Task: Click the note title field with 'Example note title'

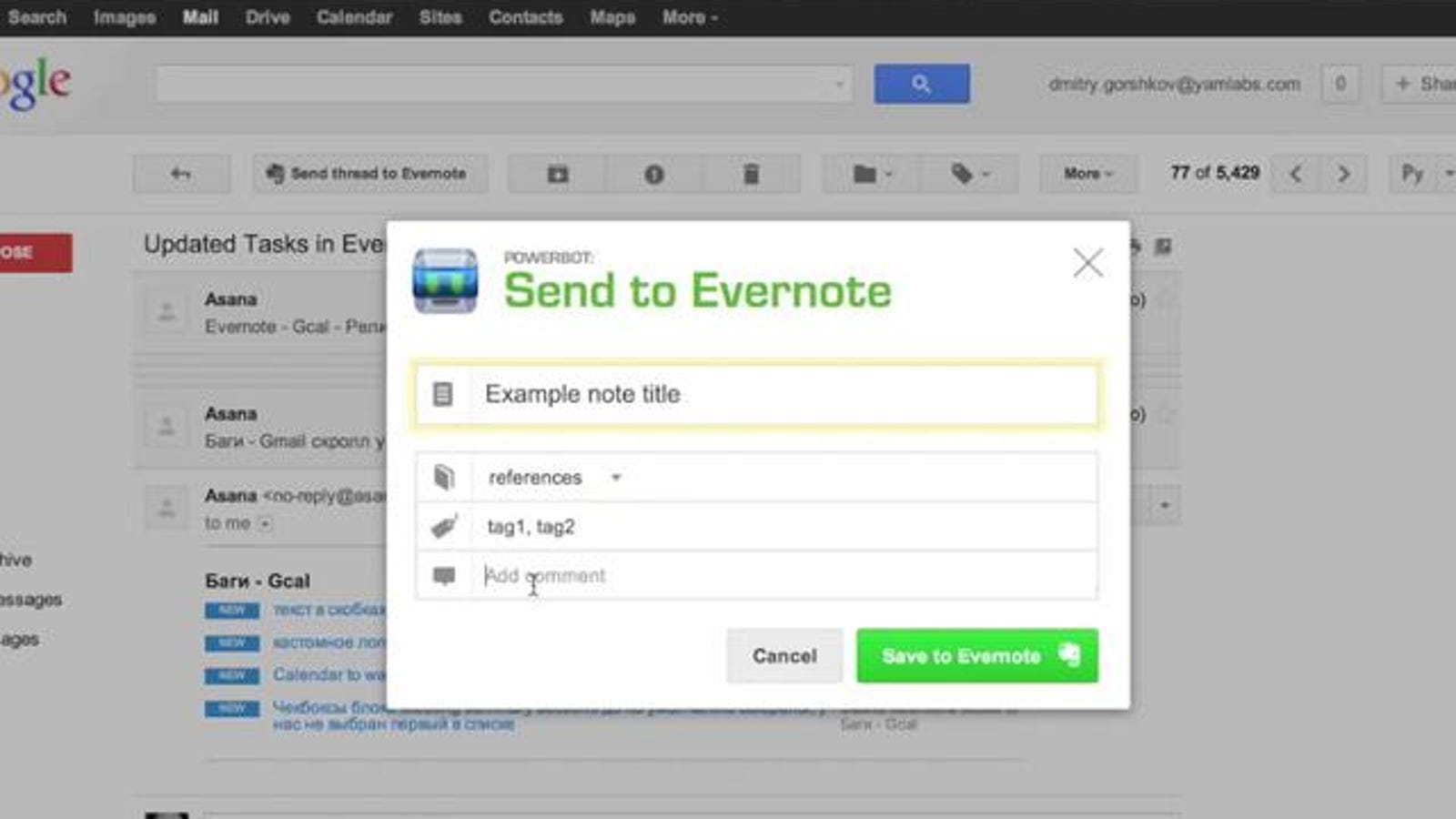Action: 756,394
